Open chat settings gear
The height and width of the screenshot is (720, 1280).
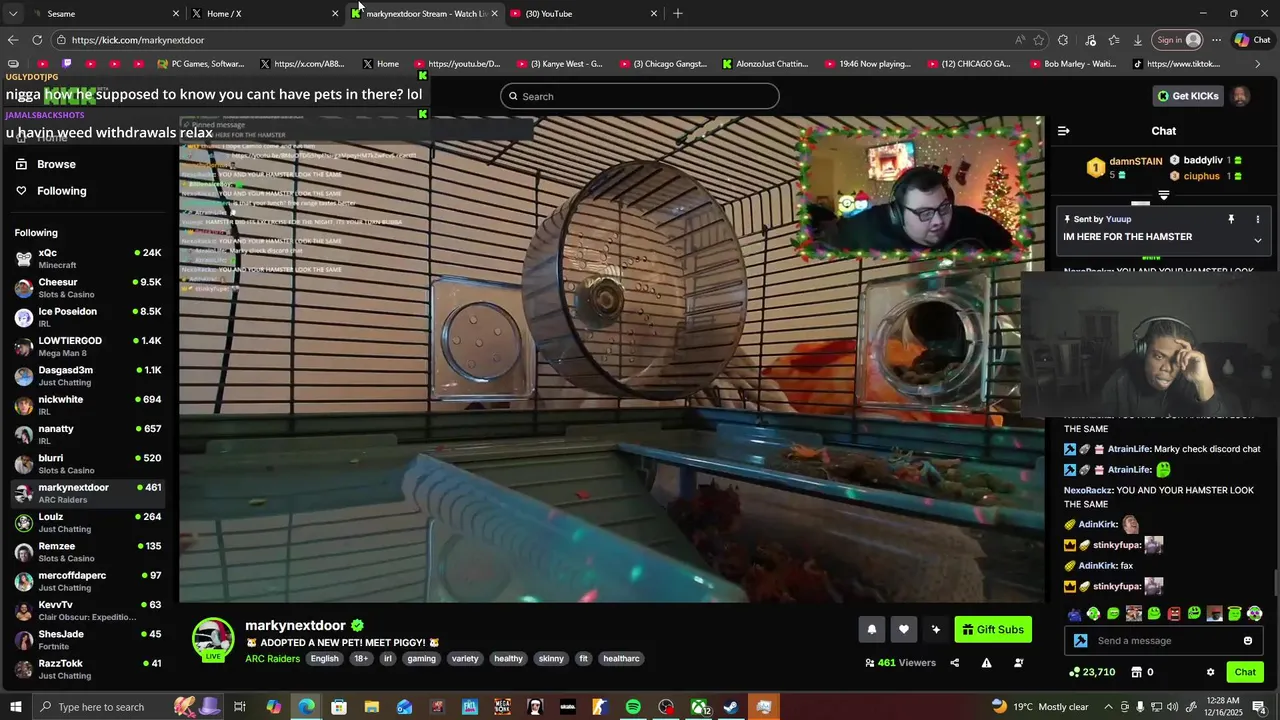pyautogui.click(x=1210, y=672)
